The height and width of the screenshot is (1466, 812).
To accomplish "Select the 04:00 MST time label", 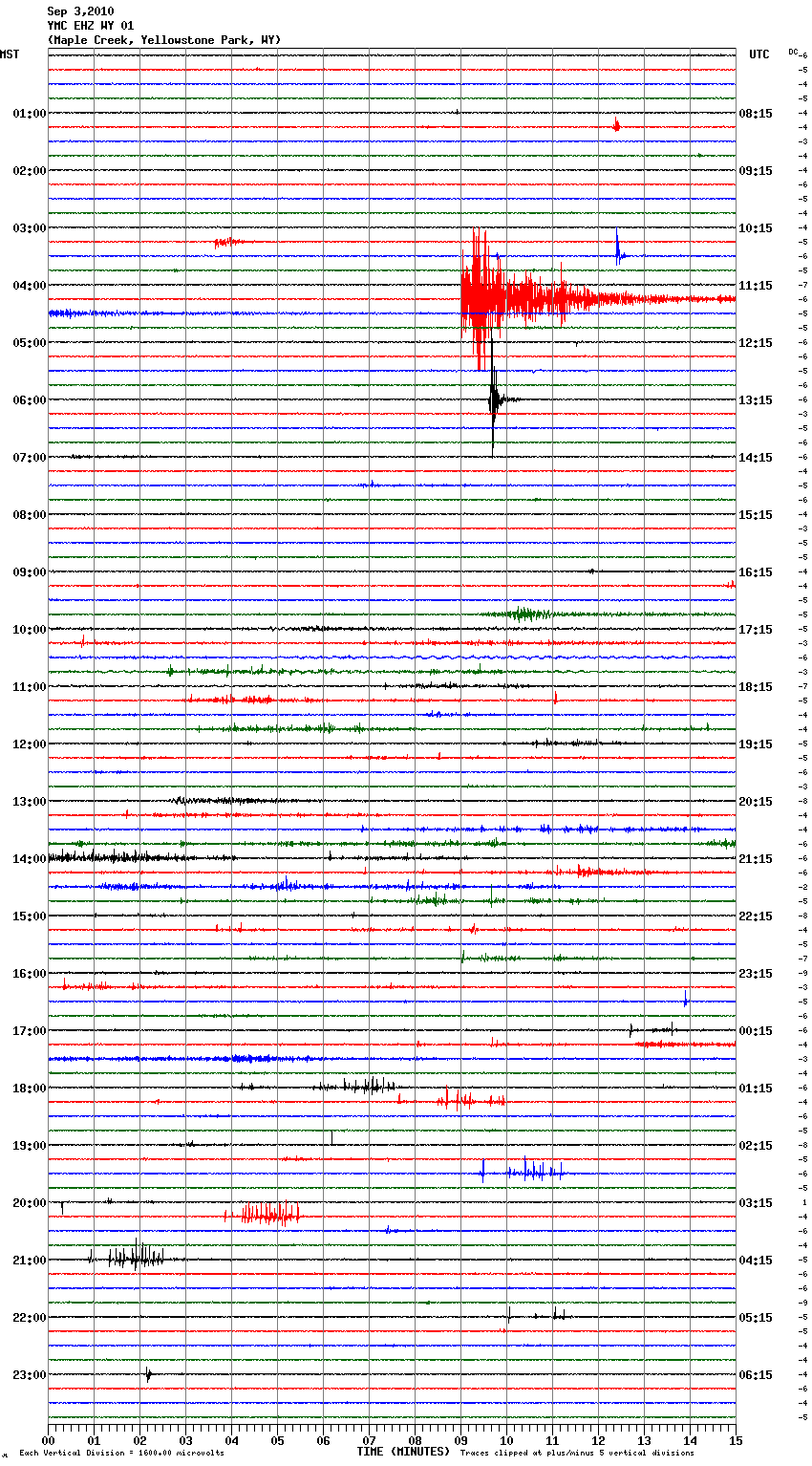I will 29,286.
